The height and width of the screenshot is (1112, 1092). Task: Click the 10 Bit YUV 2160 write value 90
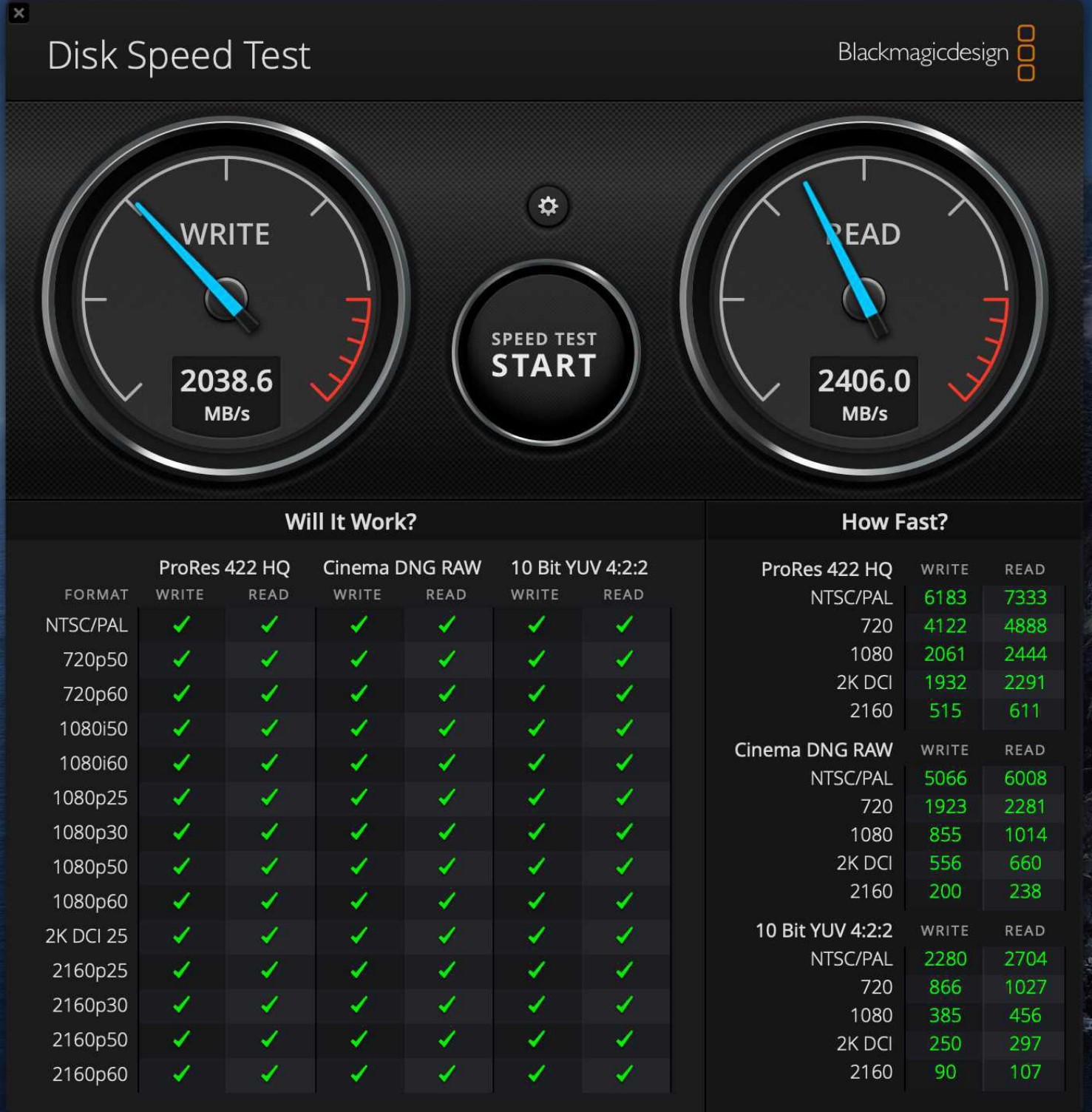point(945,1071)
